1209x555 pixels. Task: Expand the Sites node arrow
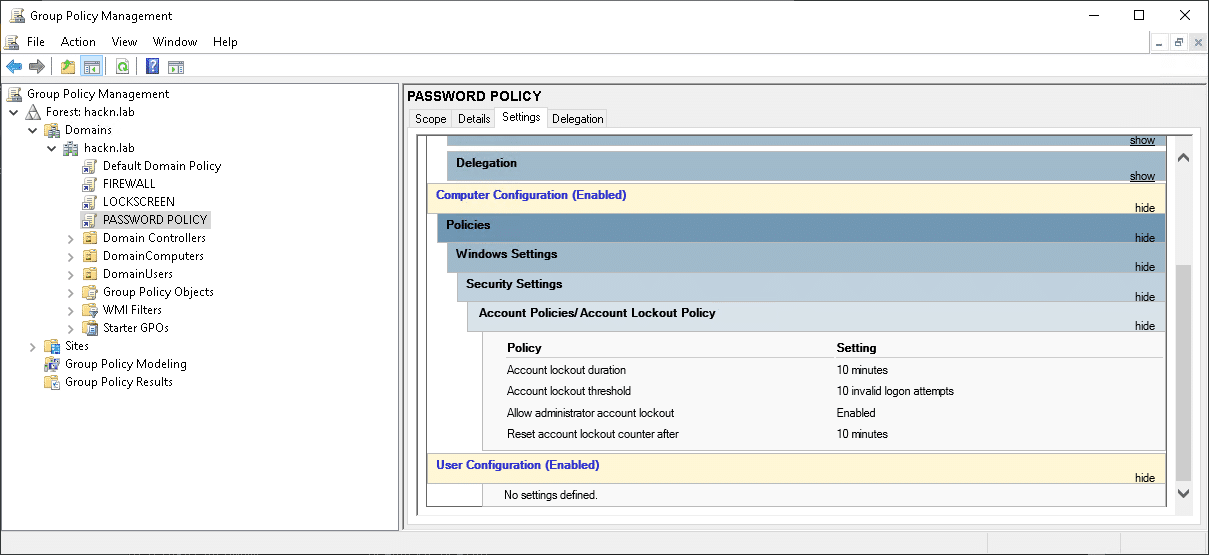click(33, 346)
